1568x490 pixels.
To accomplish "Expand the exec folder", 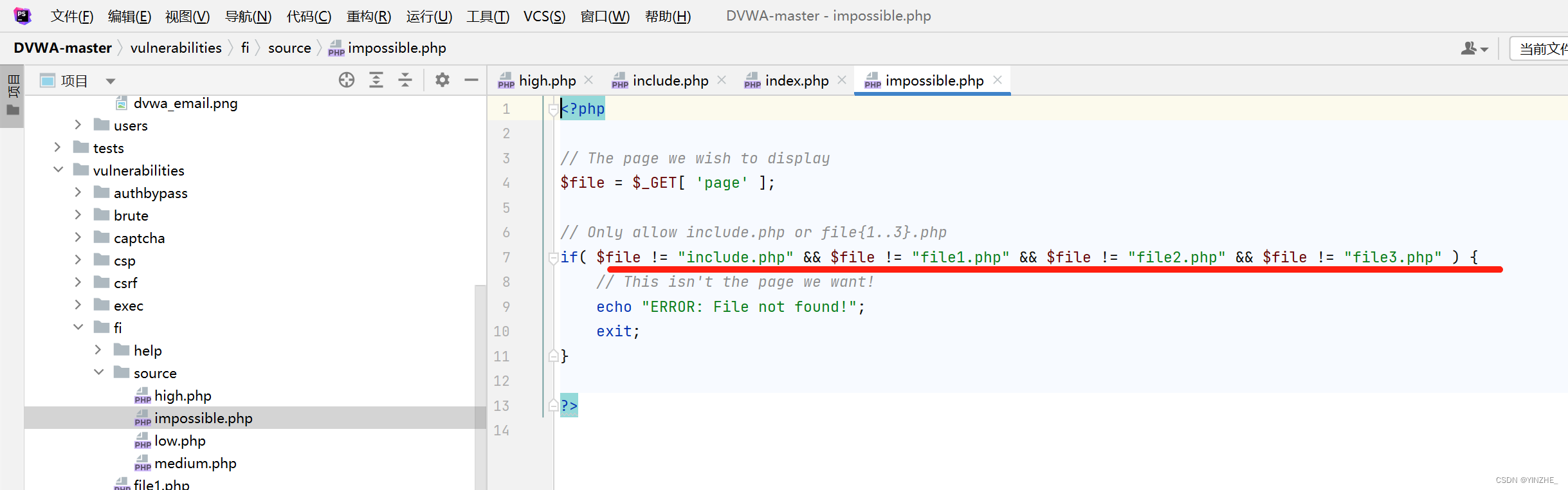I will tap(78, 305).
